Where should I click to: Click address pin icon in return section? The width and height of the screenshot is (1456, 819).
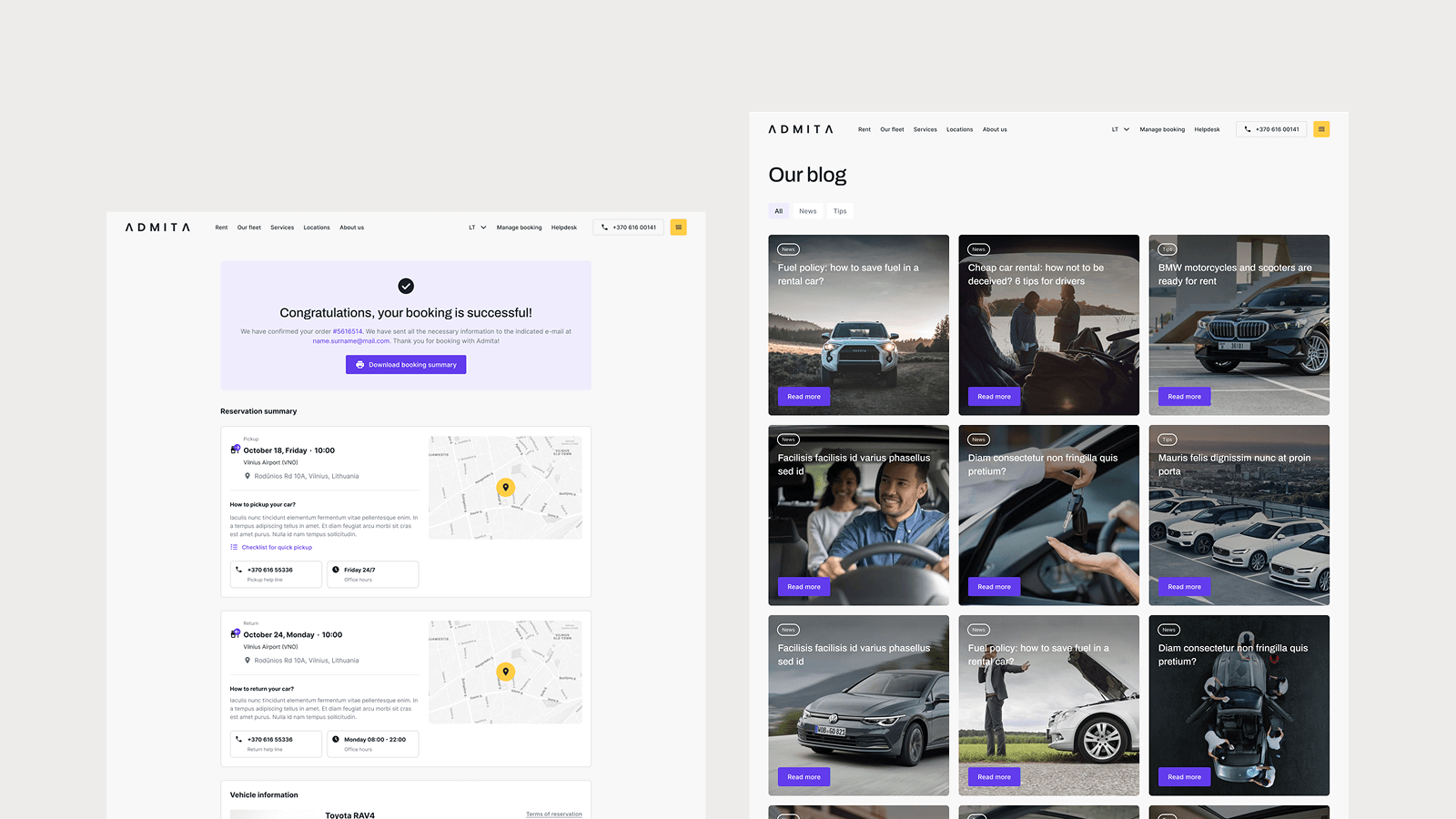pyautogui.click(x=248, y=661)
